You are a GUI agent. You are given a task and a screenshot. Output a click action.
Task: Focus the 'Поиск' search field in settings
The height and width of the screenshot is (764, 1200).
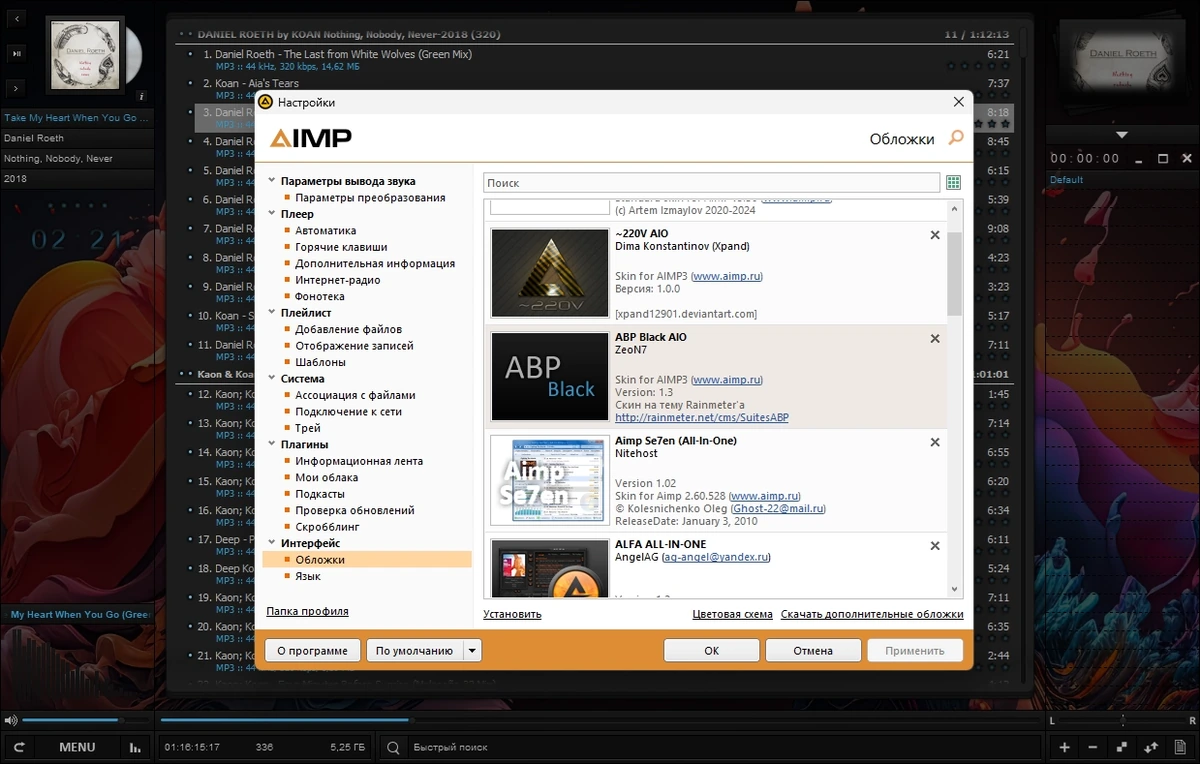(x=711, y=183)
